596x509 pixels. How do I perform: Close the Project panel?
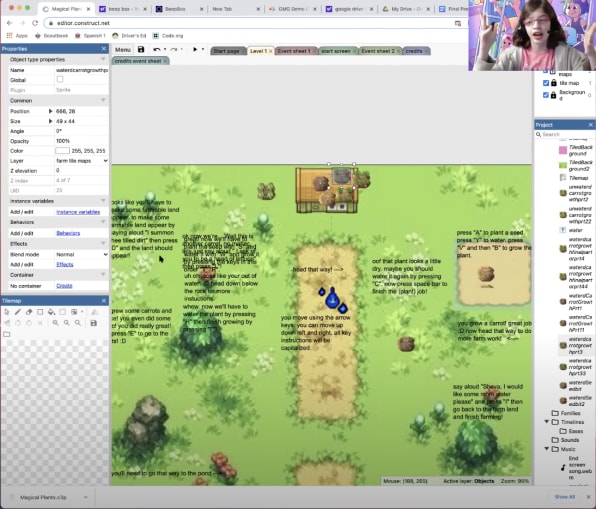(x=590, y=125)
